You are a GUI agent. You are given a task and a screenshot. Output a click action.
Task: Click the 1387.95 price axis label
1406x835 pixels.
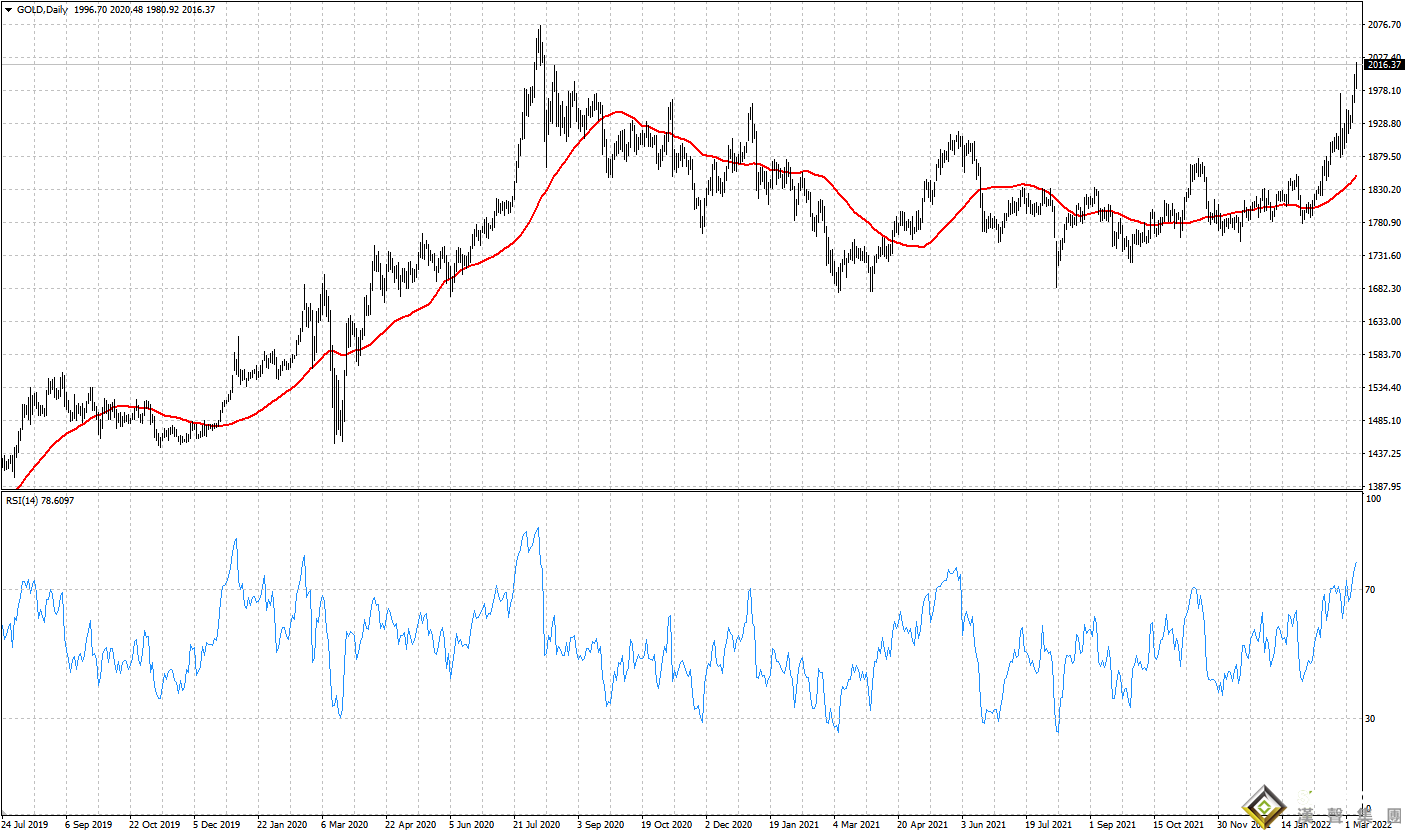pyautogui.click(x=1382, y=486)
